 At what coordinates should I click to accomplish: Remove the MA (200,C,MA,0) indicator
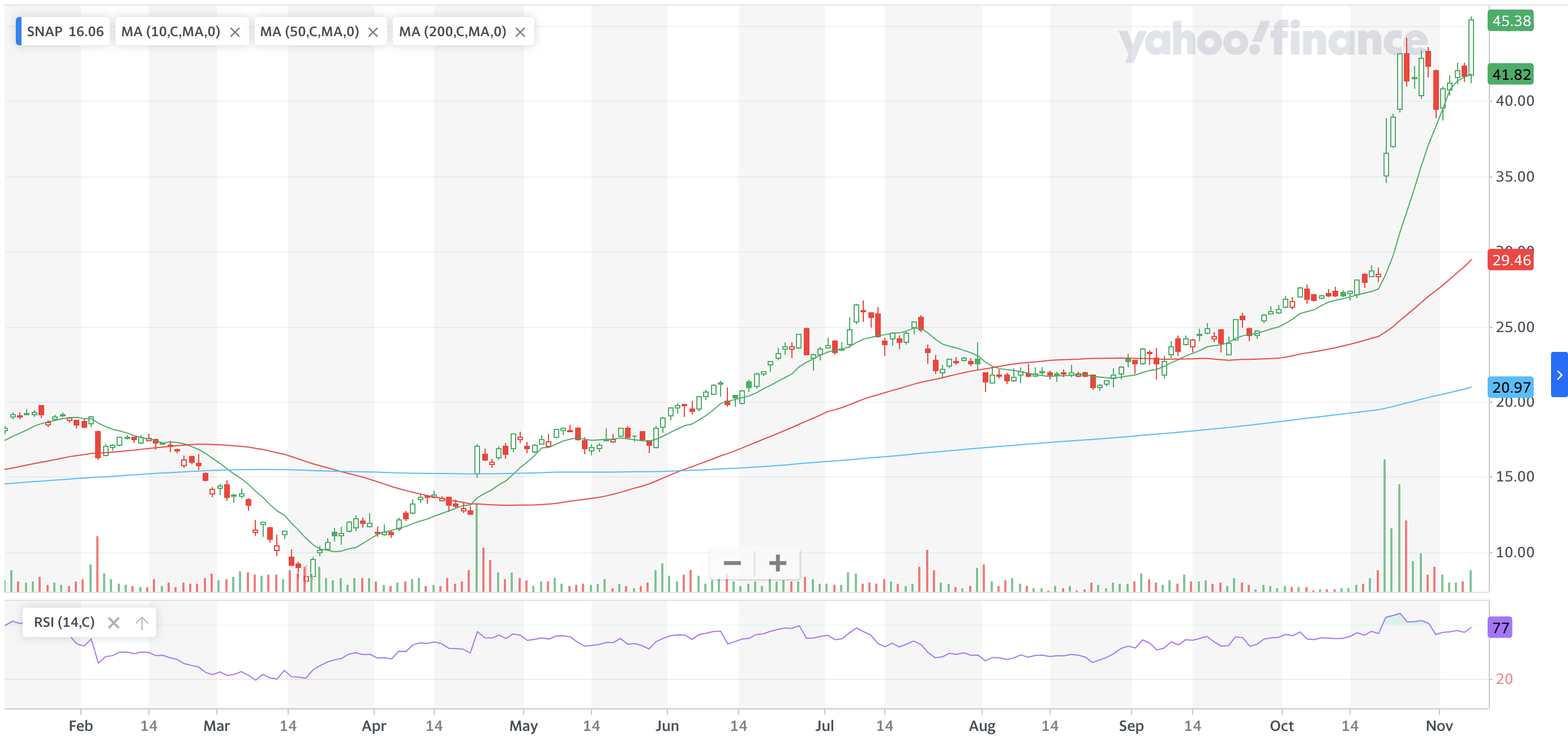(x=520, y=32)
